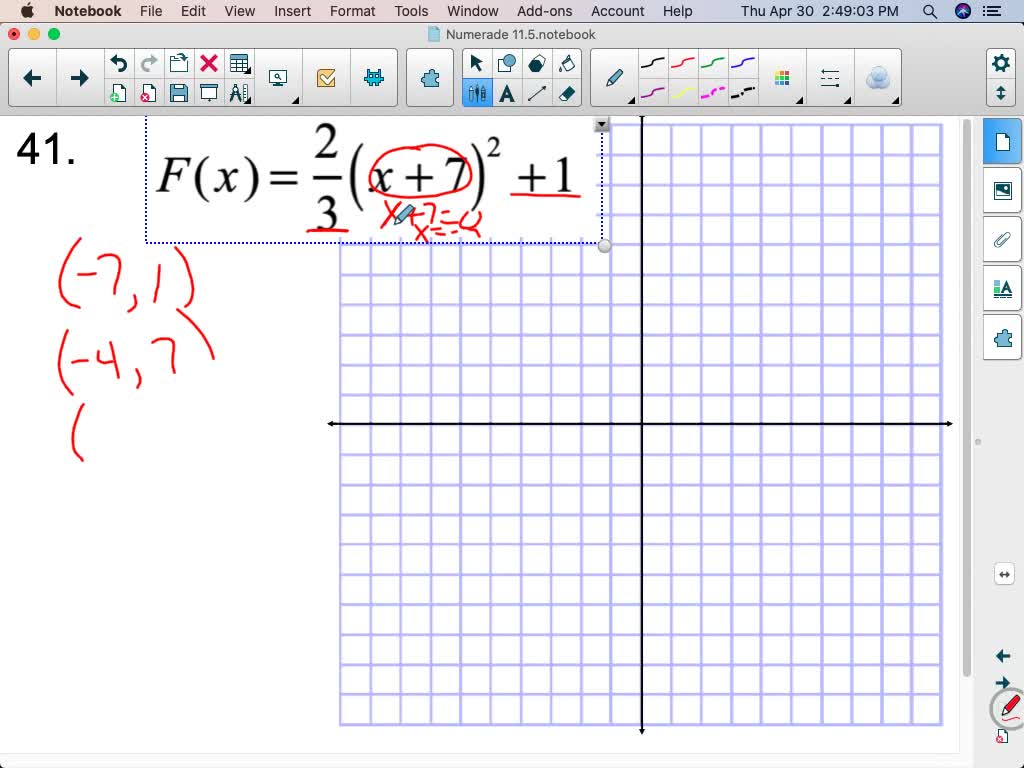Switch to the Page Sorter tab

coord(1002,141)
